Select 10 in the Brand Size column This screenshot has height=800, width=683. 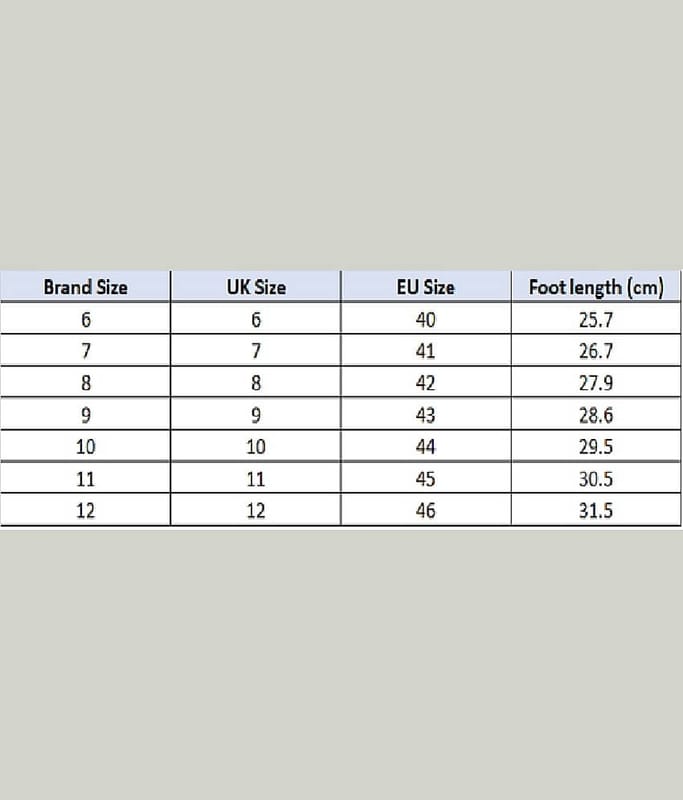[86, 447]
